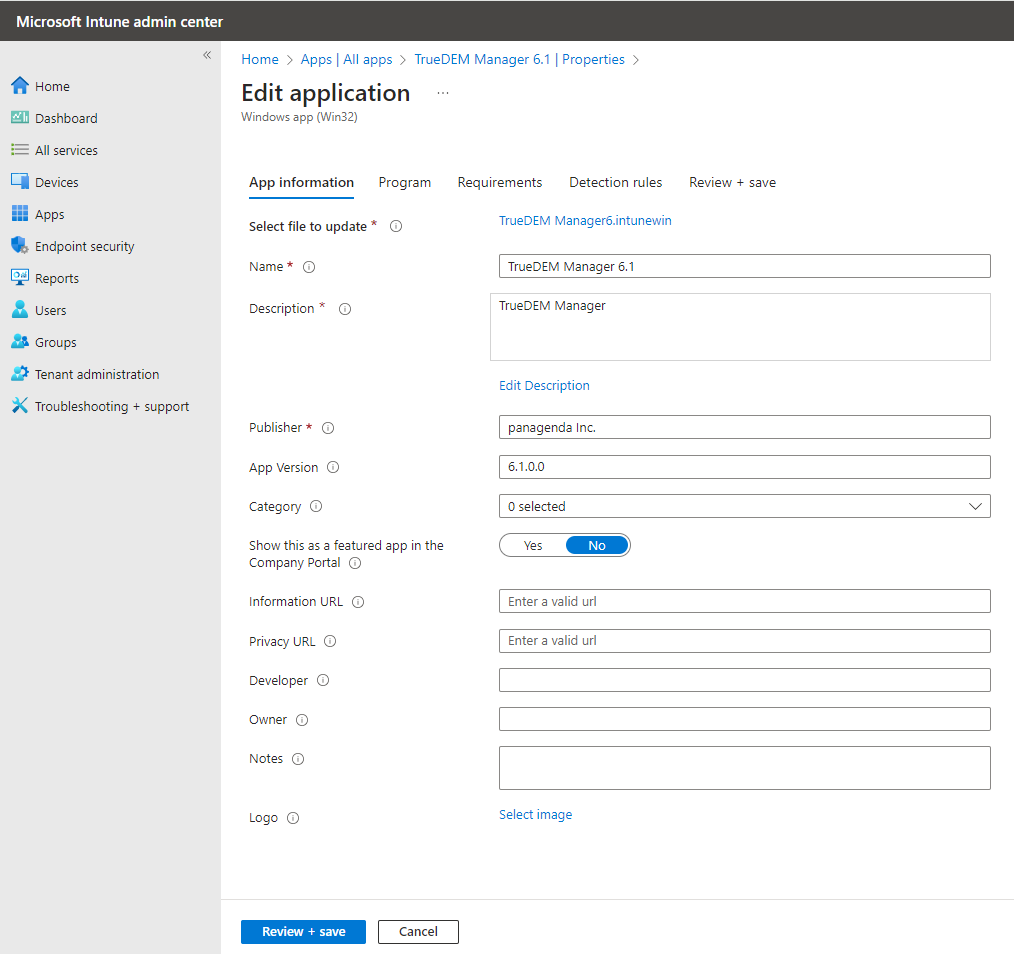The width and height of the screenshot is (1014, 954).
Task: Open the ellipsis menu beside Edit application
Action: pos(443,93)
